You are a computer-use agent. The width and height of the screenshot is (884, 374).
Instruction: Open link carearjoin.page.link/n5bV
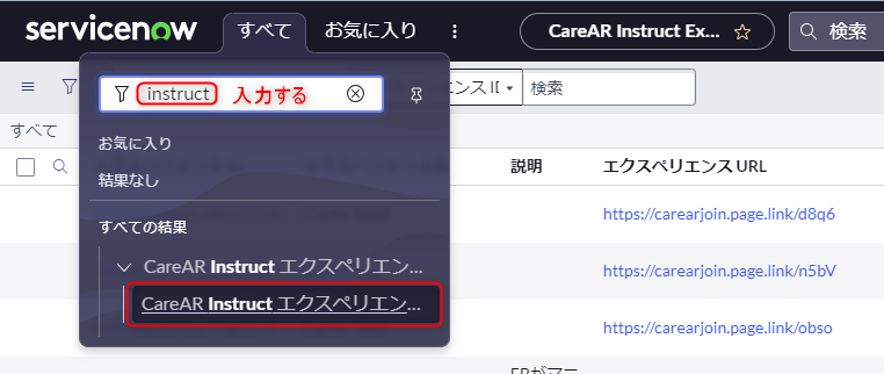click(719, 271)
